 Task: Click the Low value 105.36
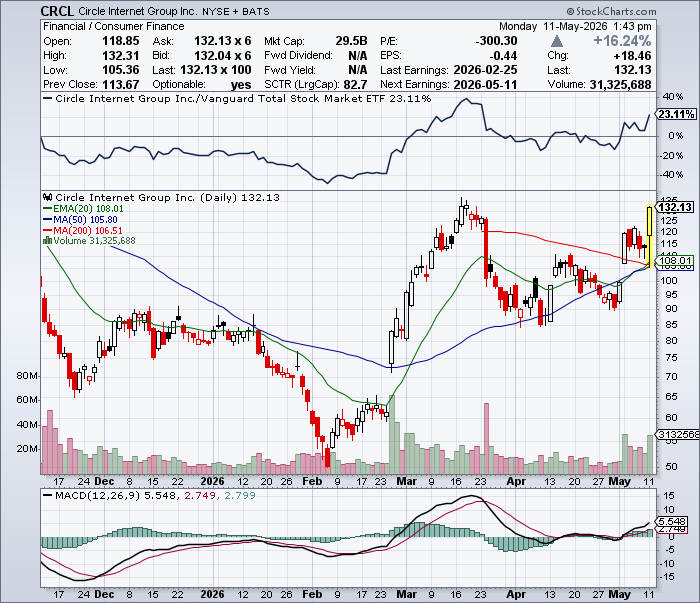[x=121, y=70]
